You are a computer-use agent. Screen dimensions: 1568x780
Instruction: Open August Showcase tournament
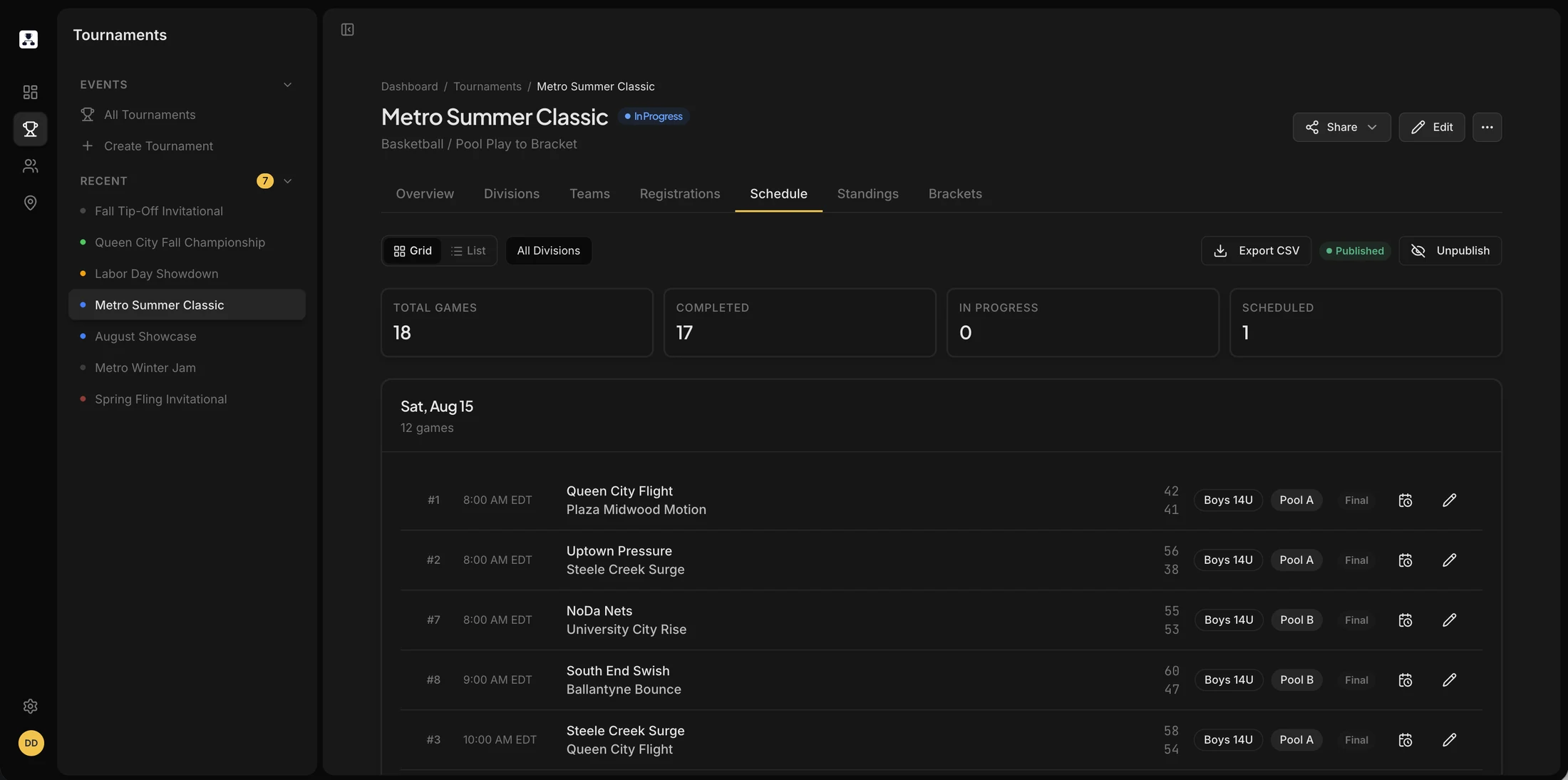(187, 337)
